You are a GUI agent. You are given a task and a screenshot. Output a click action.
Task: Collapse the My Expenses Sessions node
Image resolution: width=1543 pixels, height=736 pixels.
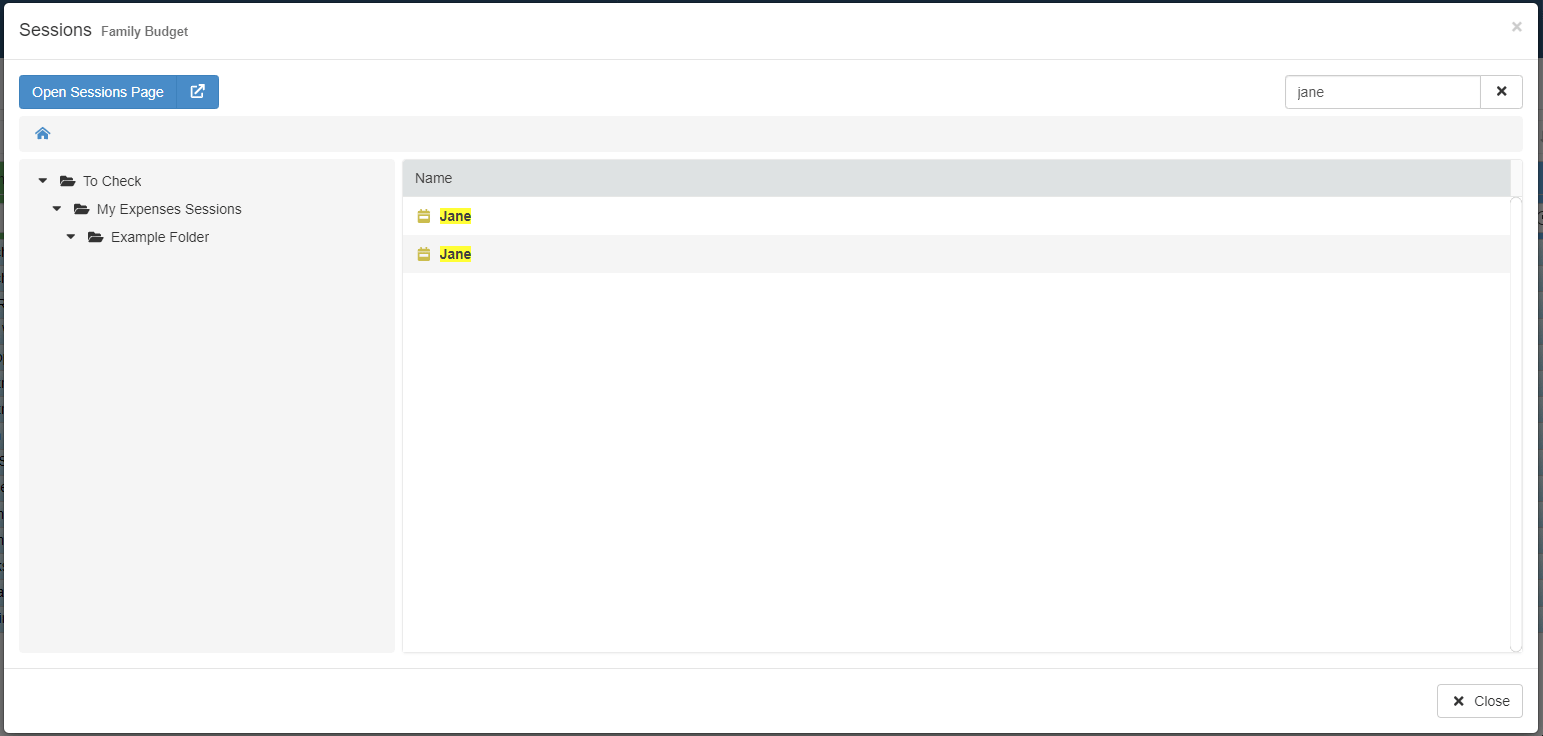click(x=57, y=209)
